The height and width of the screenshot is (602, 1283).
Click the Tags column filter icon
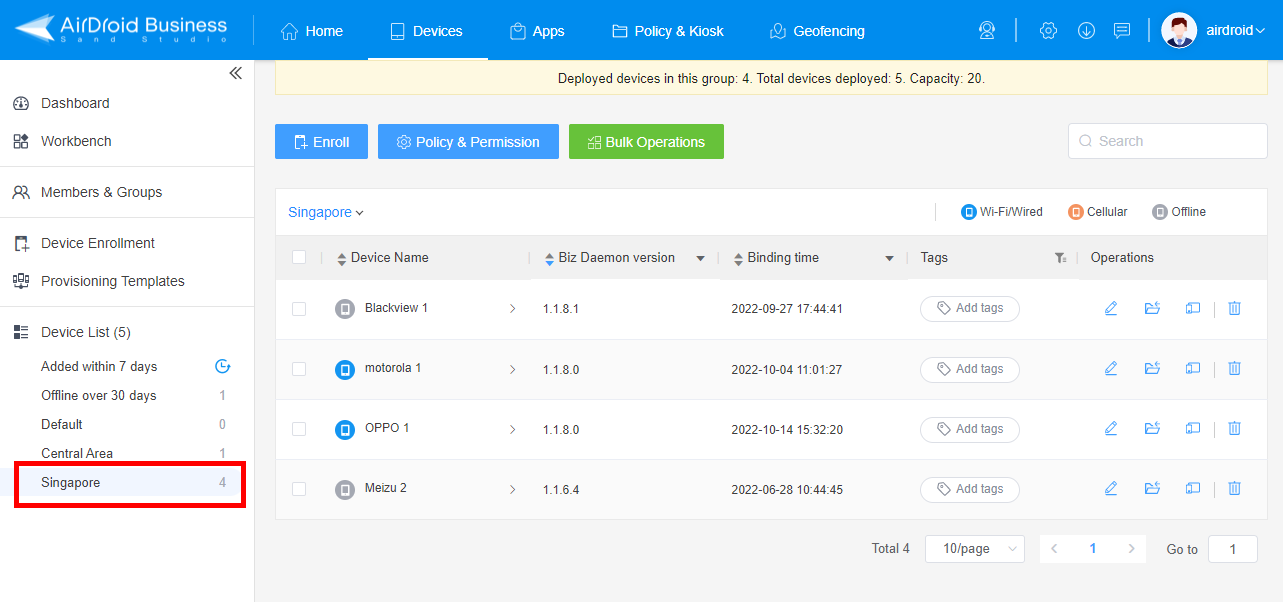(x=1060, y=258)
